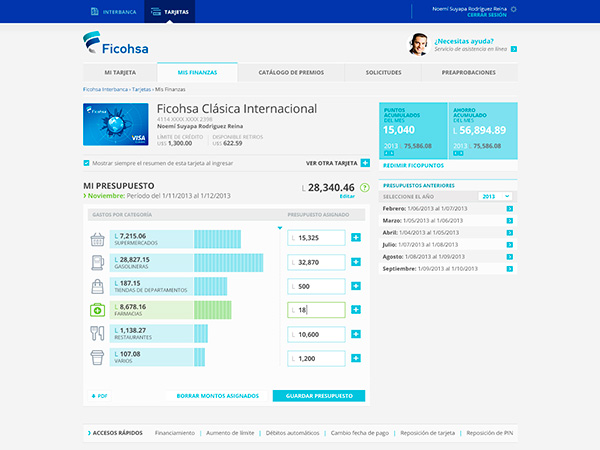Click Guardar Presupuesto button
Screen dimensions: 600x450
[319, 396]
